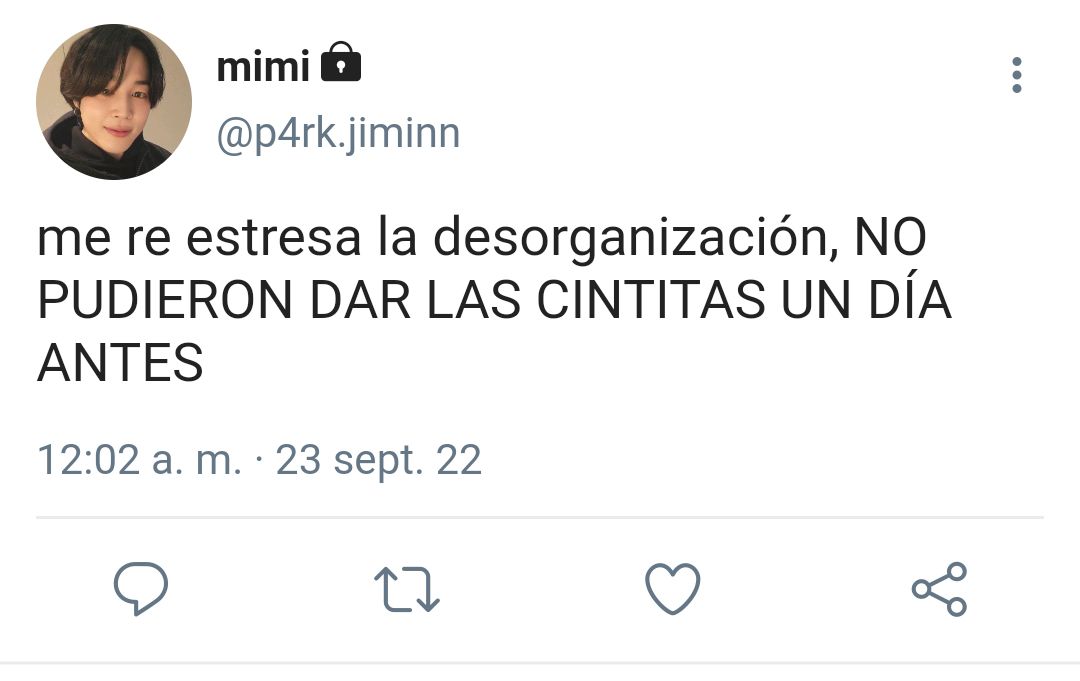This screenshot has height=681, width=1080.
Task: Click the word CINTITAS in the tweet
Action: click(x=650, y=300)
